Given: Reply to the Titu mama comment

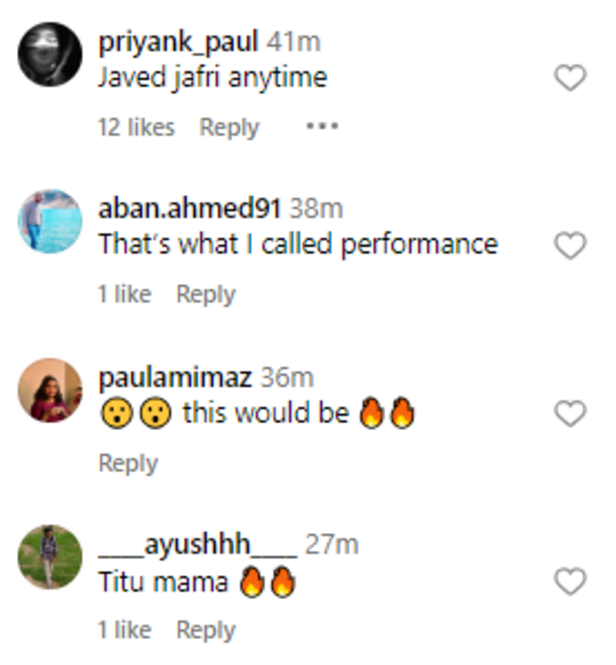Looking at the screenshot, I should (206, 630).
